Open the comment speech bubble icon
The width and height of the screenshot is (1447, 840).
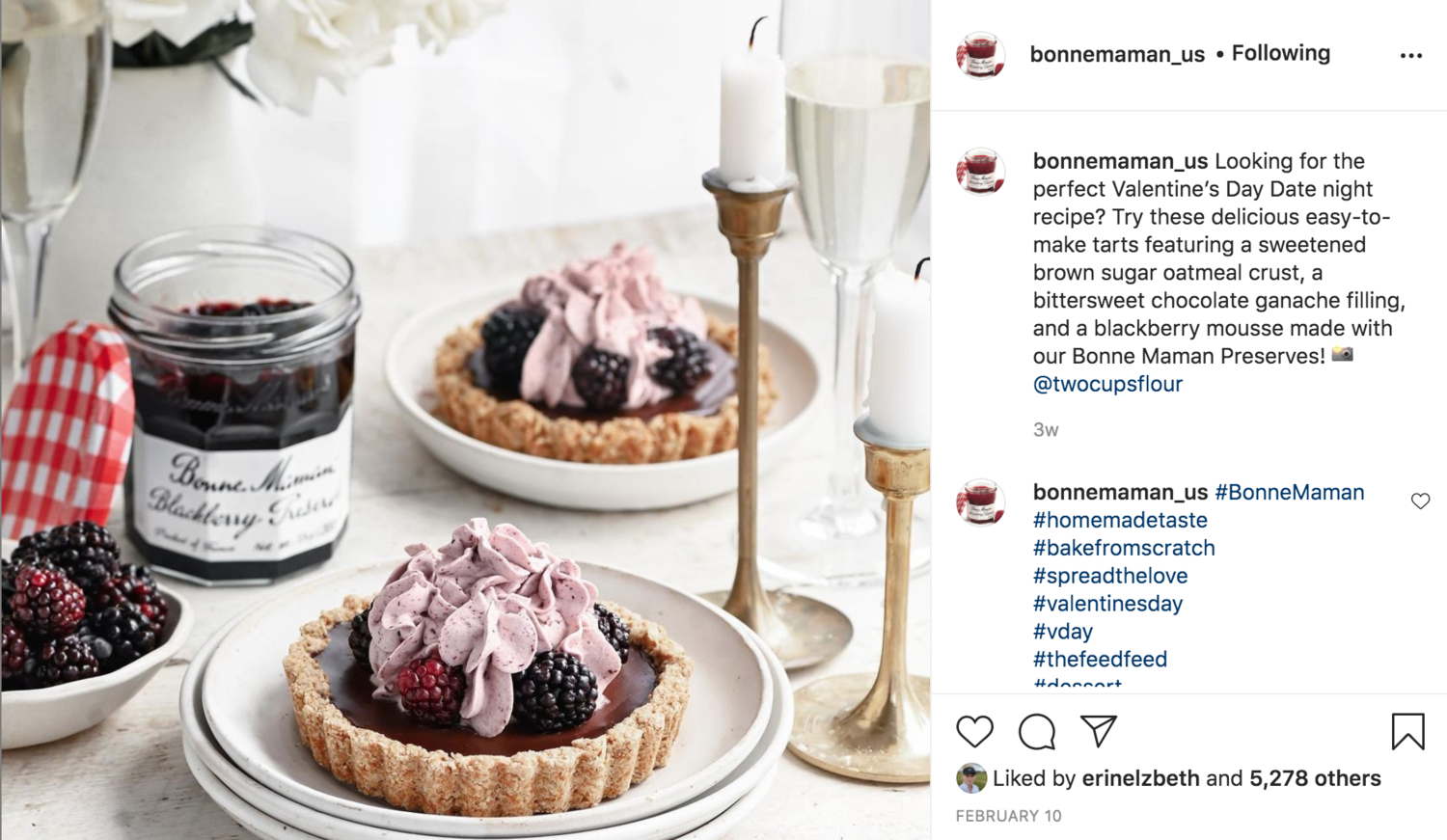tap(1037, 732)
